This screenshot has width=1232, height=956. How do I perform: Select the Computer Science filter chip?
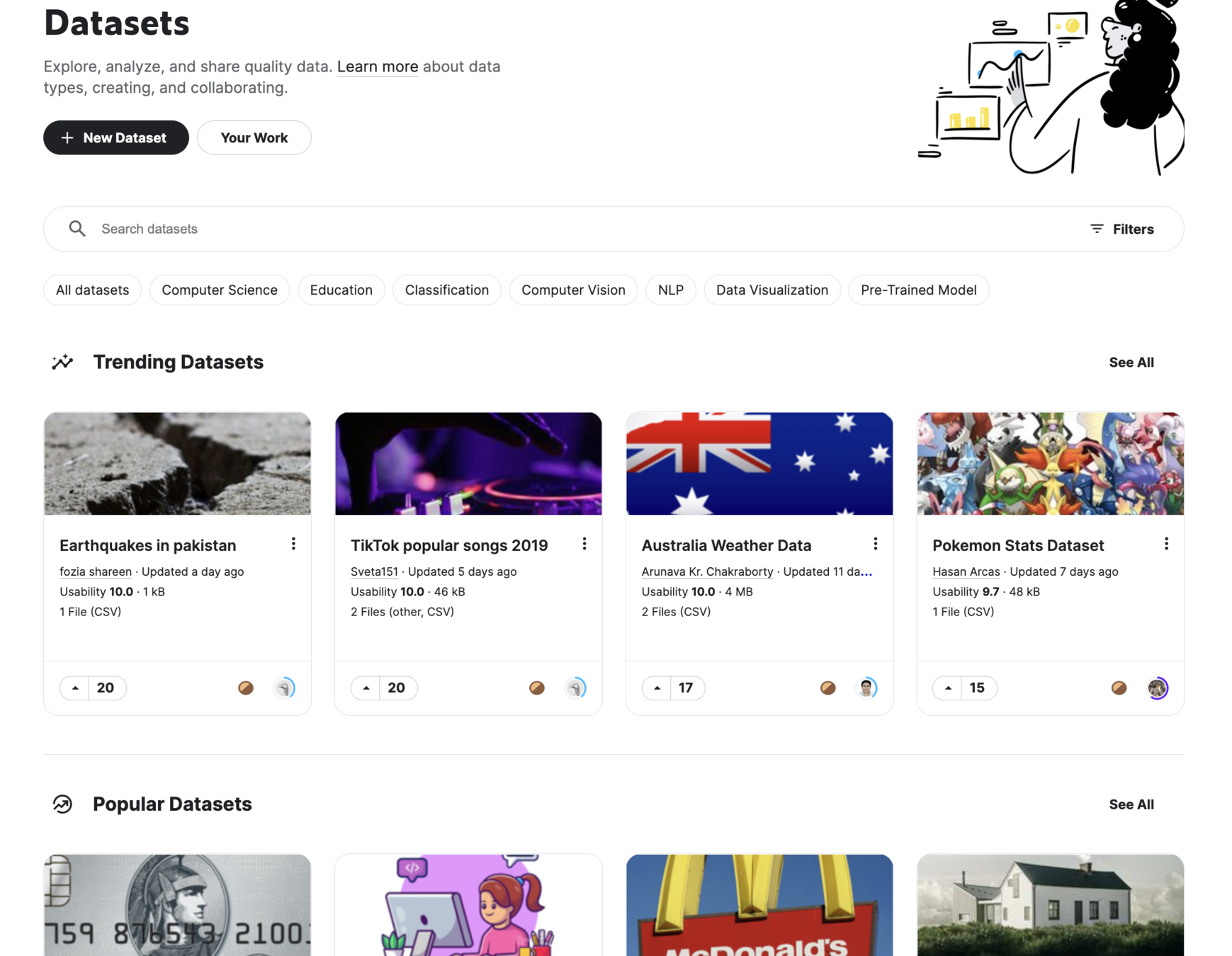(220, 290)
